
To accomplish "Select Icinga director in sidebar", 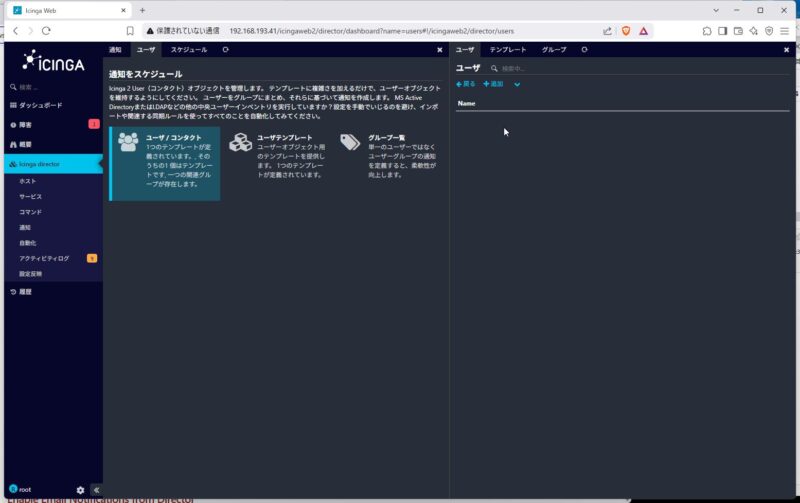I will coord(53,164).
